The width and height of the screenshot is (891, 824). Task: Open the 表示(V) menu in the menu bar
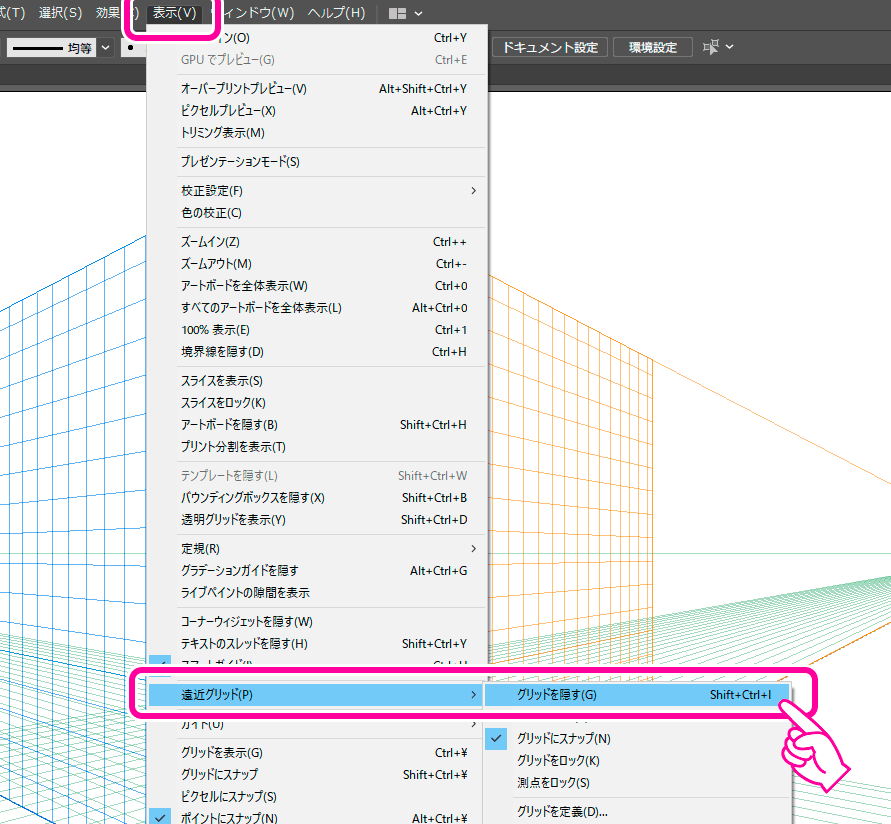pos(174,13)
